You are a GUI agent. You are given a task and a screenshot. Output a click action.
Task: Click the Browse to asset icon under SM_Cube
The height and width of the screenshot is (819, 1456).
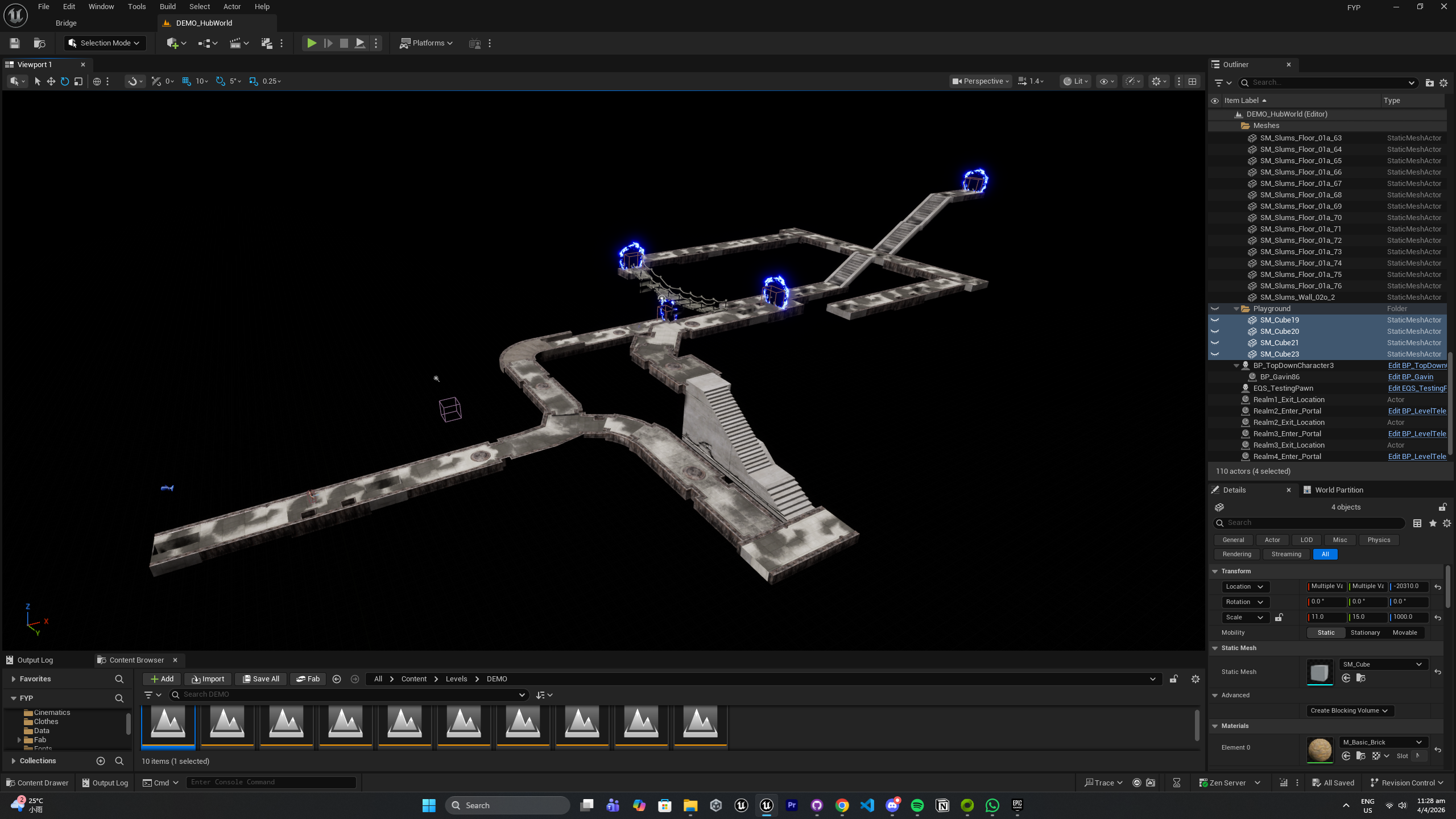click(x=1360, y=678)
